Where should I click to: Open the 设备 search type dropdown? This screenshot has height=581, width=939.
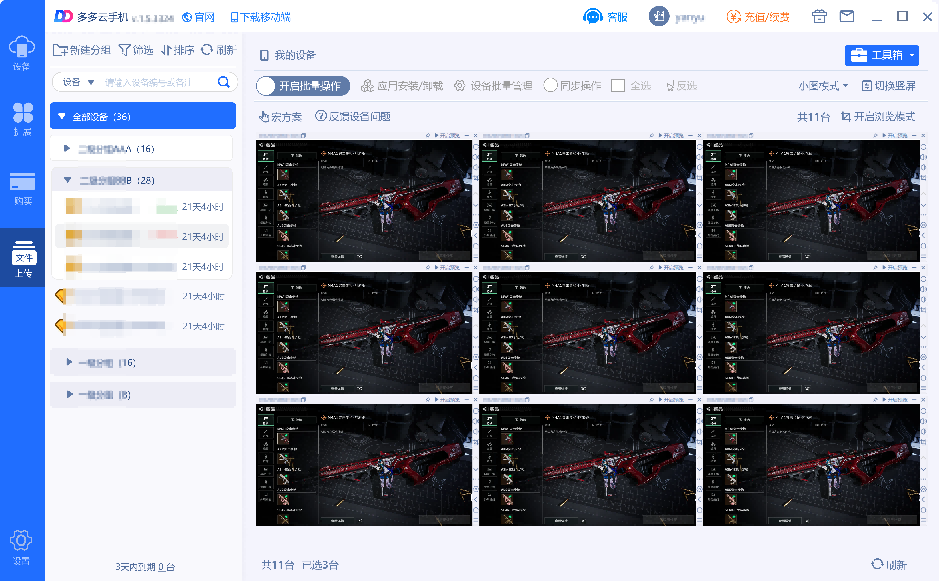coord(78,82)
